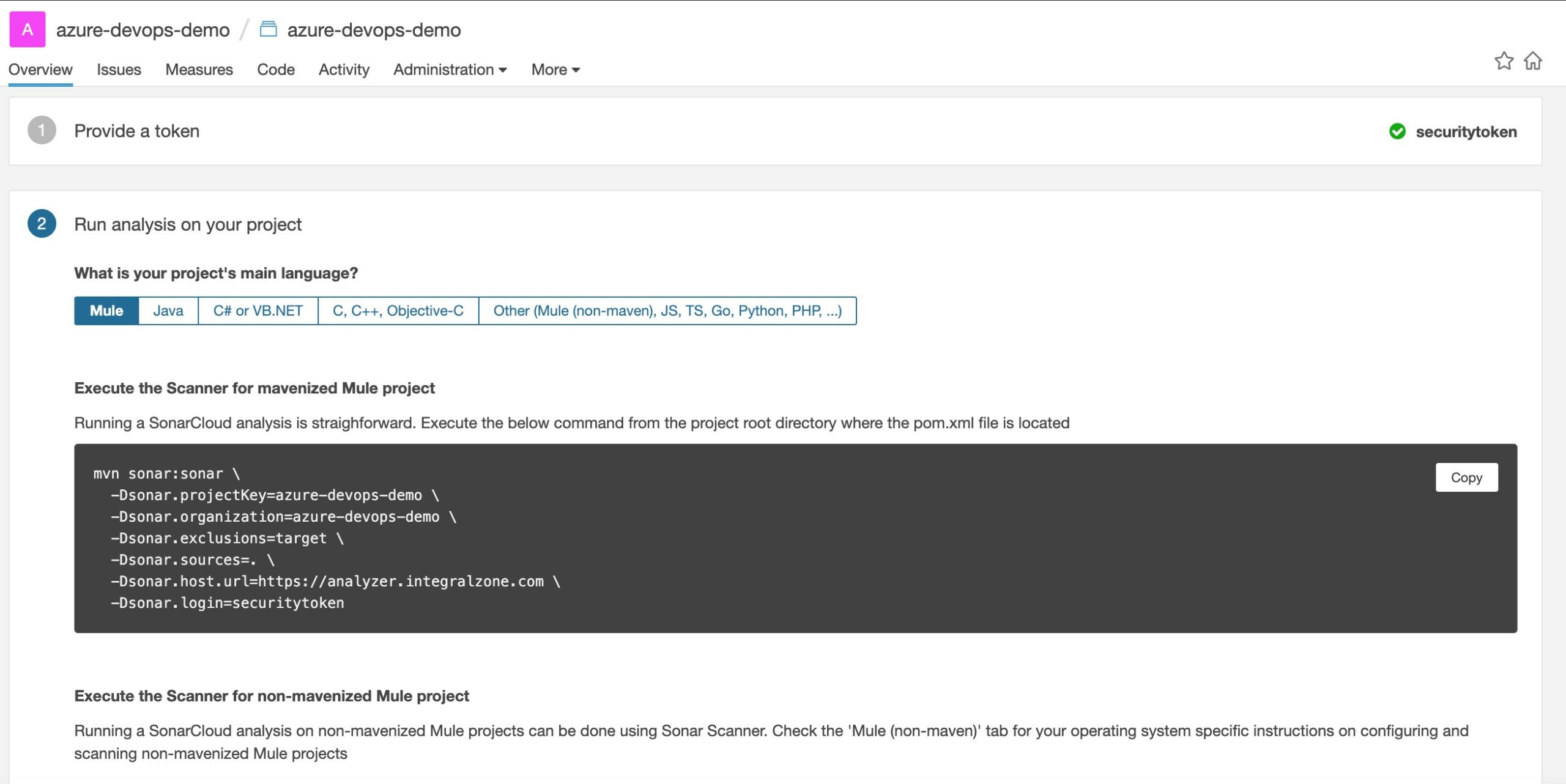Click the '-Dsonar.sources=.' line
Viewport: 1566px width, 784px height.
192,560
